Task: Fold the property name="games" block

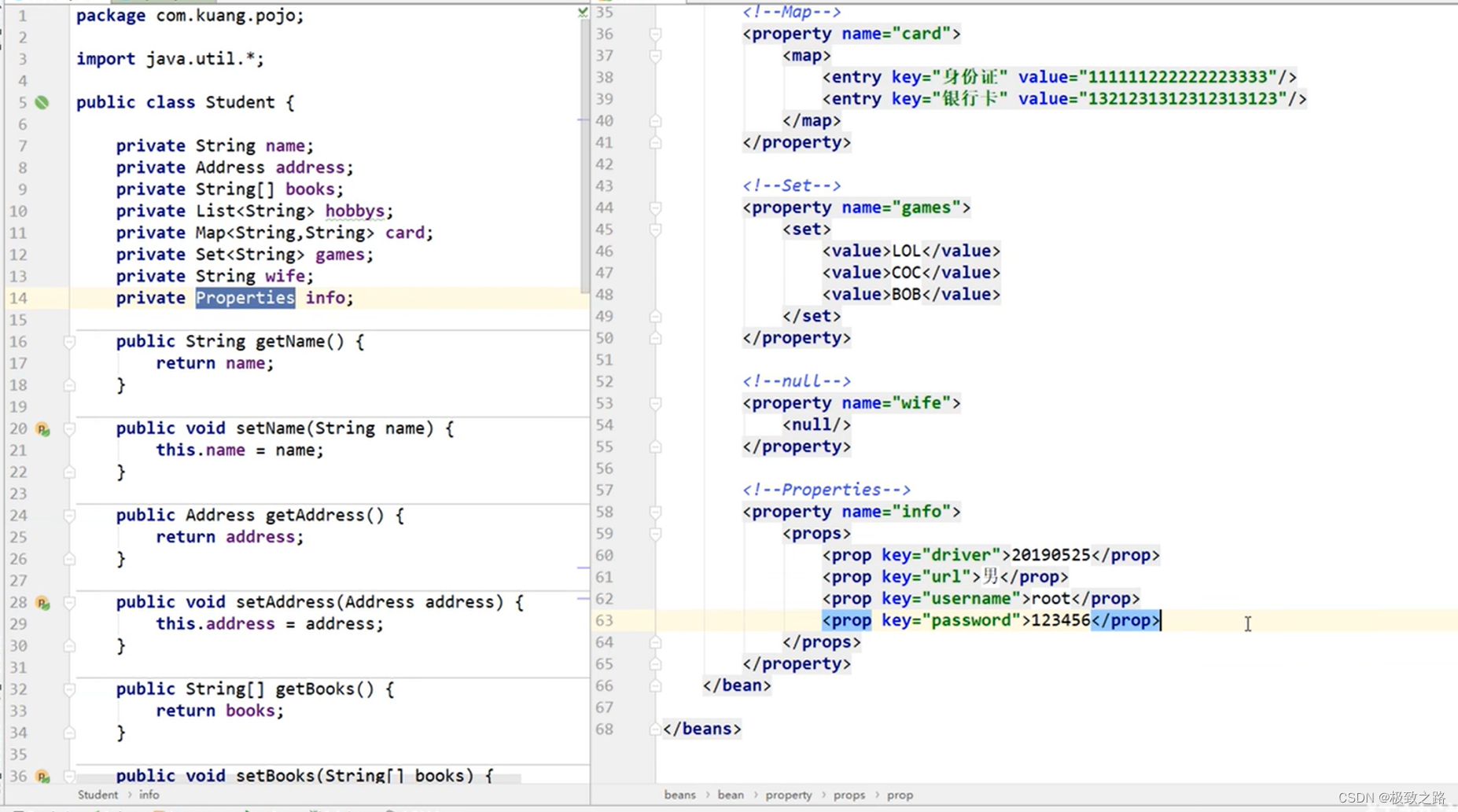Action: pyautogui.click(x=655, y=208)
